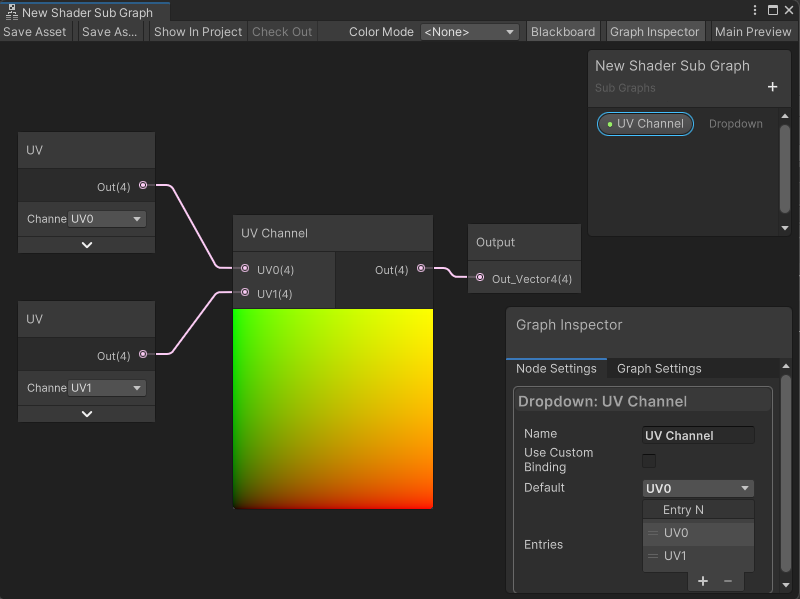Click the plus icon in the Blackboard panel
Viewport: 800px width, 599px height.
(772, 87)
